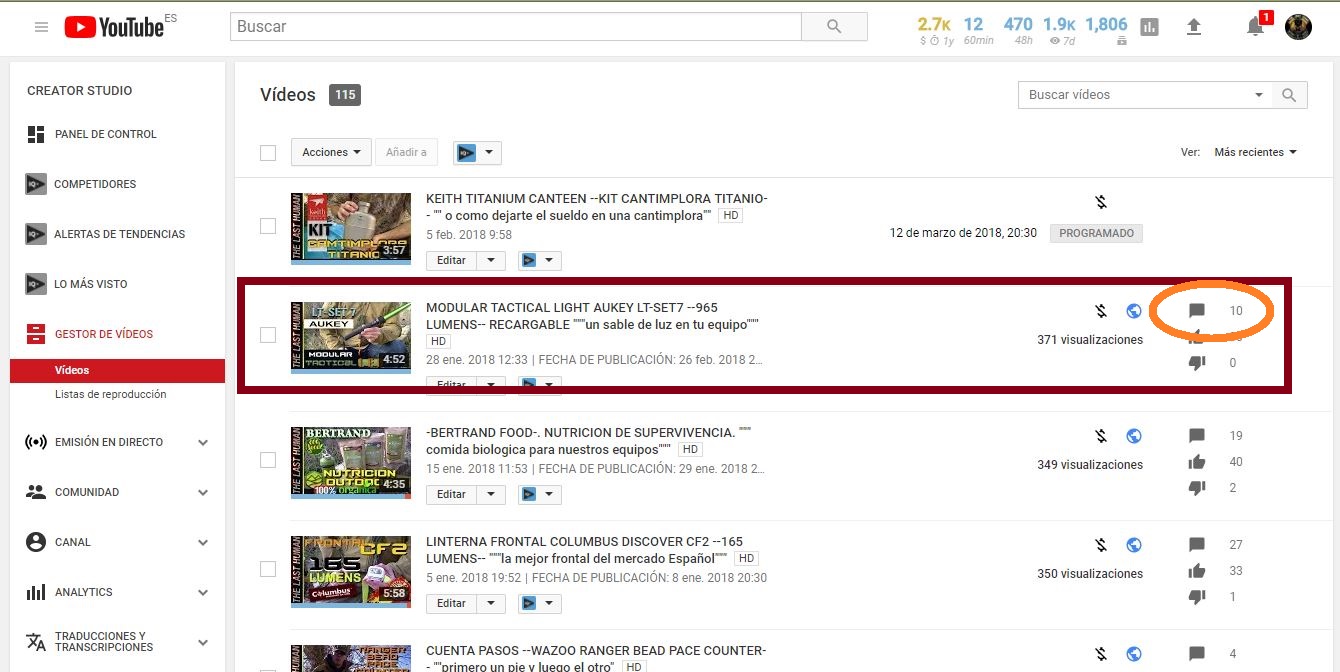Open the vidIQ dropdown next to Añadir a
Viewport: 1340px width, 672px height.
pyautogui.click(x=477, y=152)
